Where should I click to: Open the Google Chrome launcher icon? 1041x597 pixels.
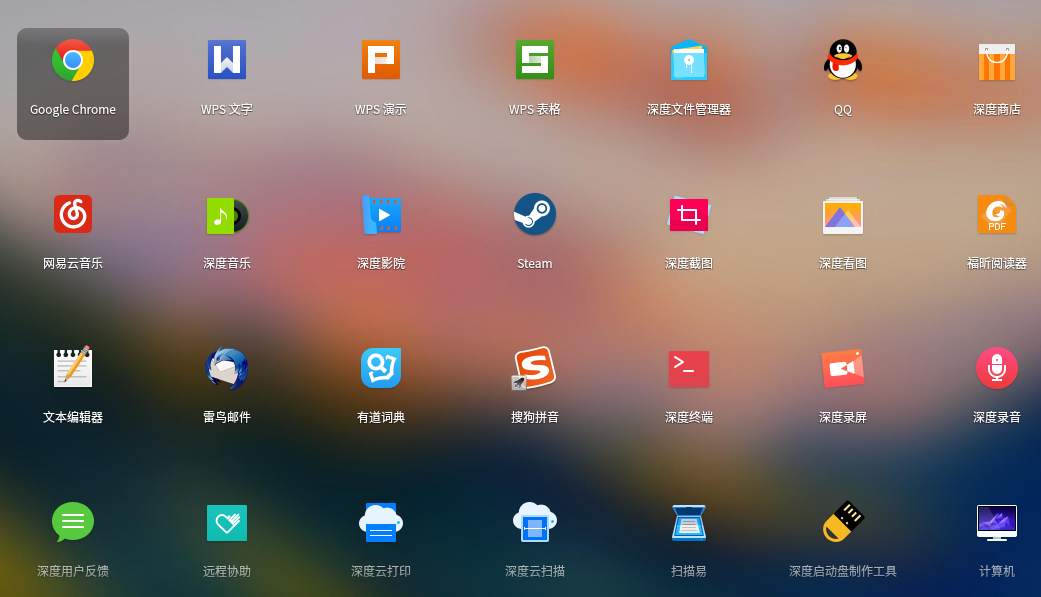pyautogui.click(x=73, y=60)
